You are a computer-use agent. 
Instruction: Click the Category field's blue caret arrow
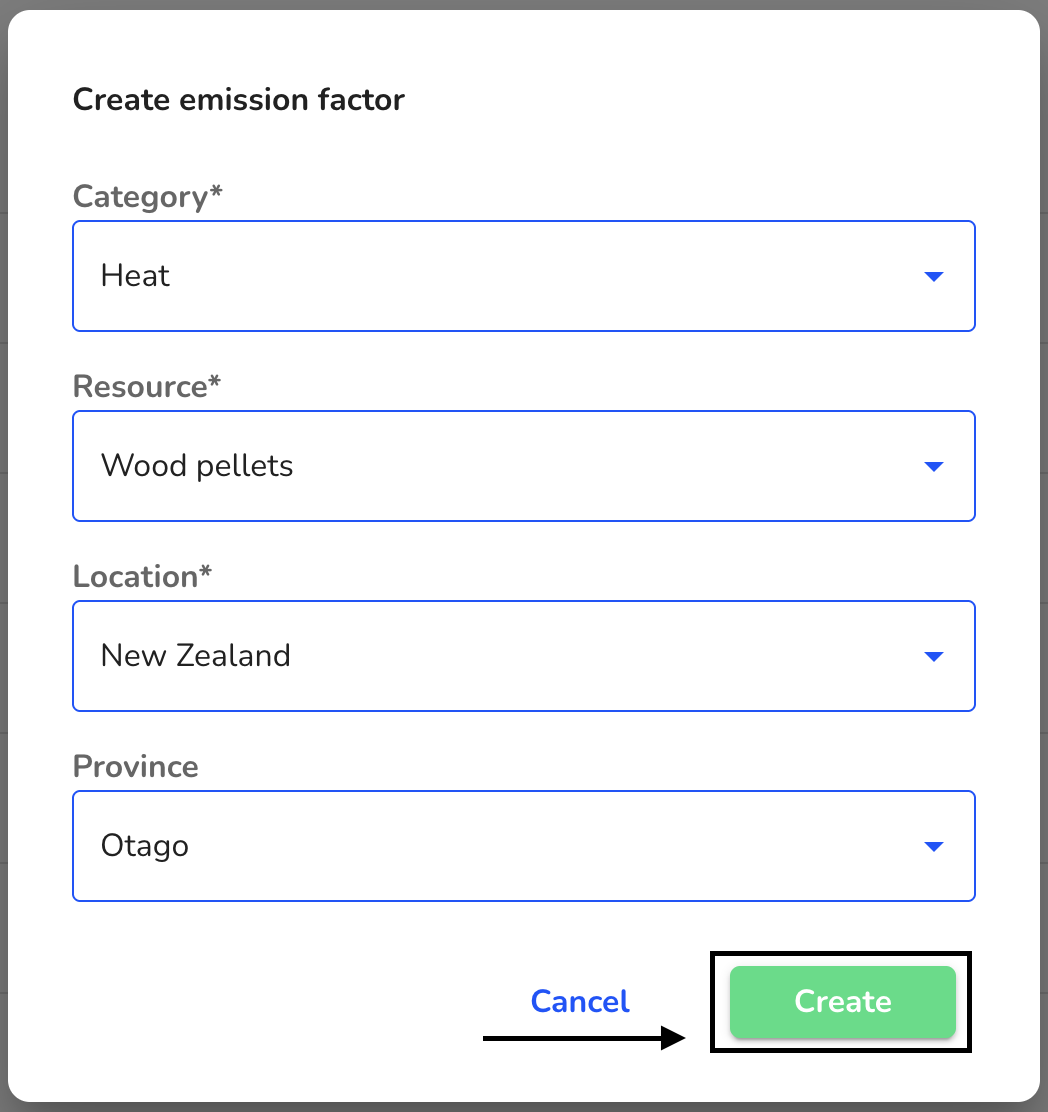click(x=934, y=276)
